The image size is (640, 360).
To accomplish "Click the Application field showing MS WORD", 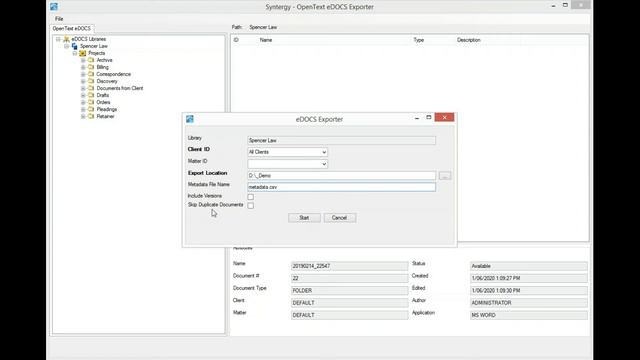I will (529, 315).
